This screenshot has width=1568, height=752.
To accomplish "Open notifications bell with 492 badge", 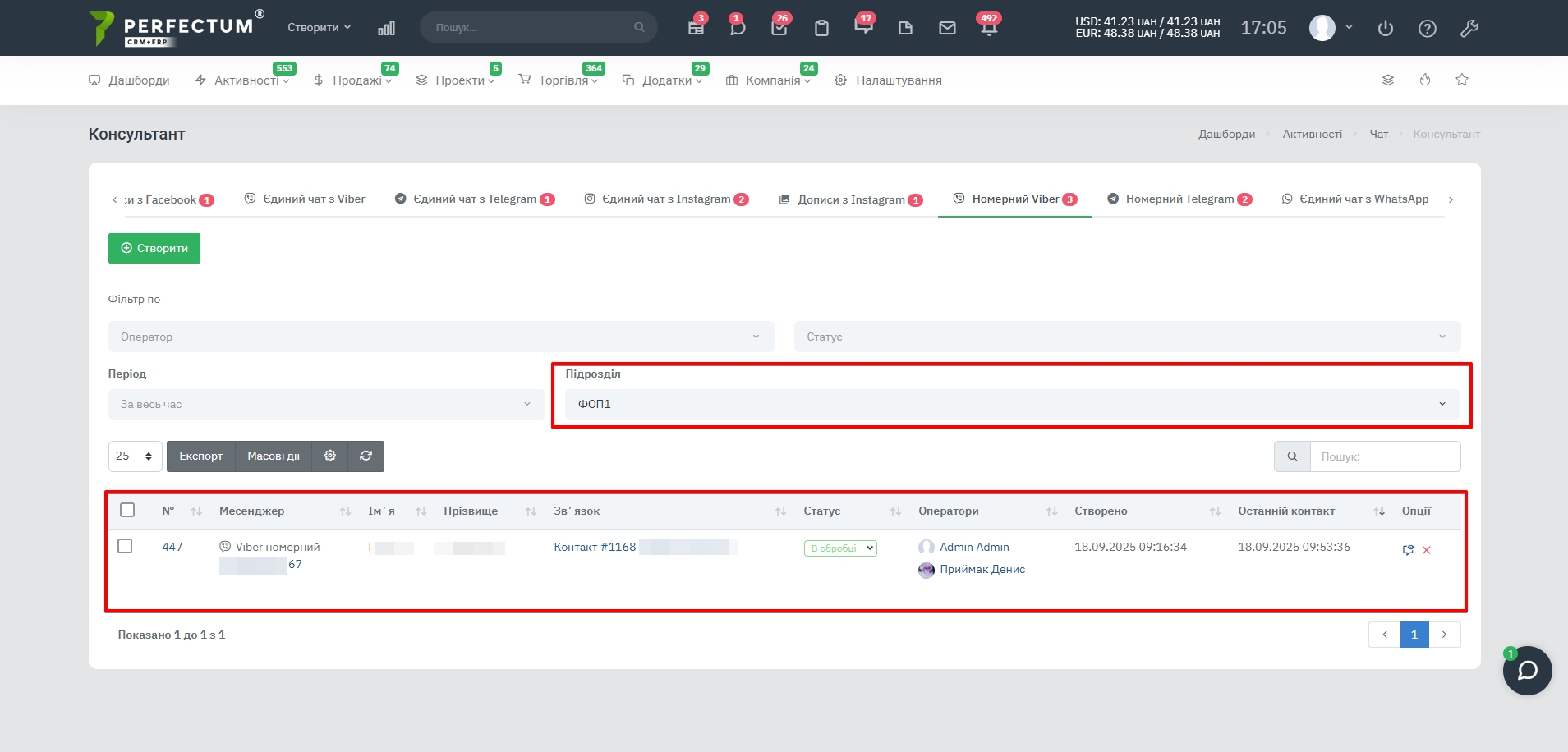I will pos(989,28).
